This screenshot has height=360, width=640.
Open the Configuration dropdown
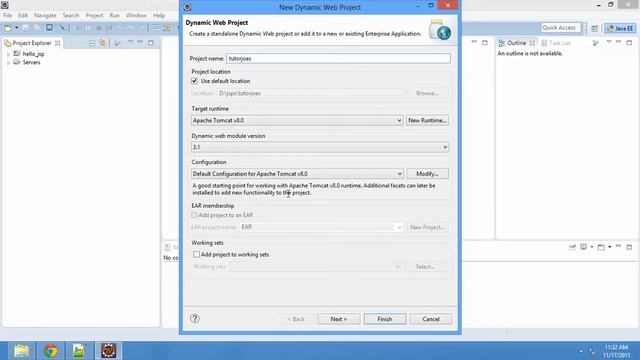[x=297, y=173]
